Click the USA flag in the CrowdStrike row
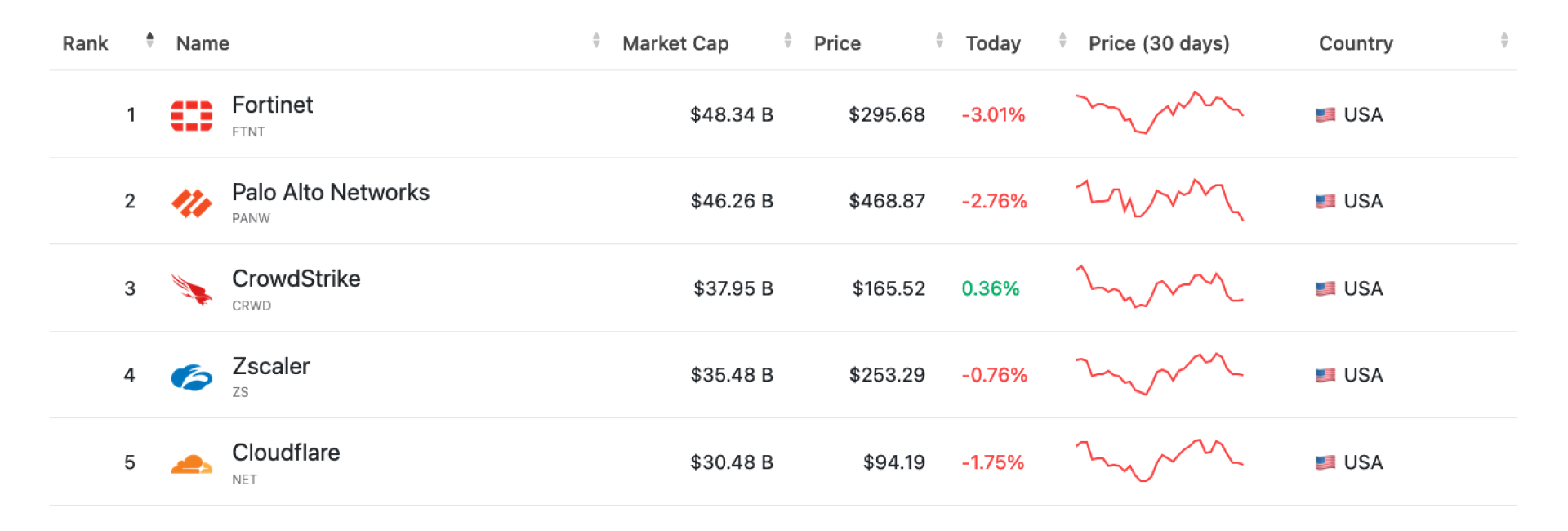Screen dimensions: 1568x531 tap(1324, 288)
